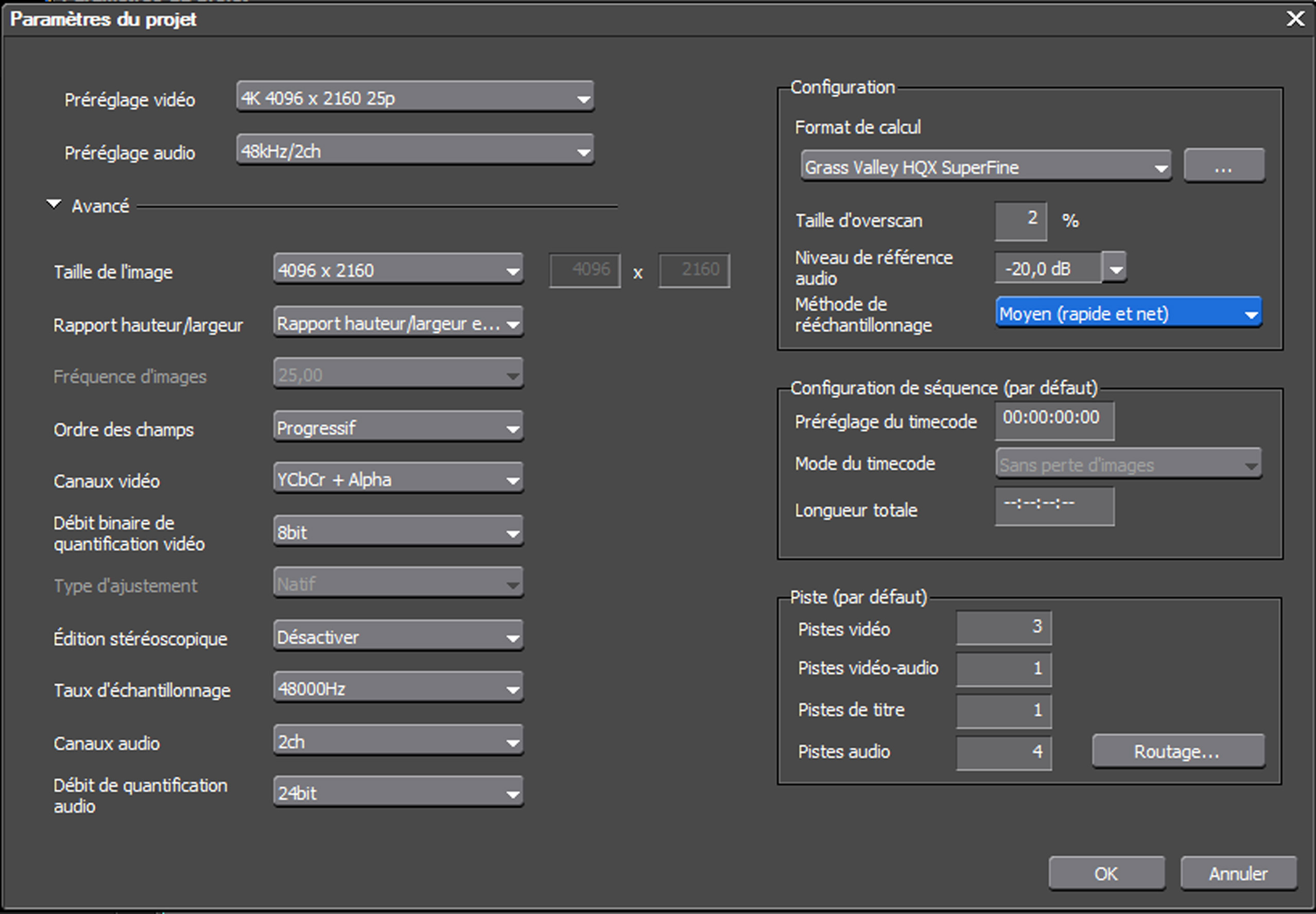Click the Préréglage du timecode field

click(x=1054, y=420)
